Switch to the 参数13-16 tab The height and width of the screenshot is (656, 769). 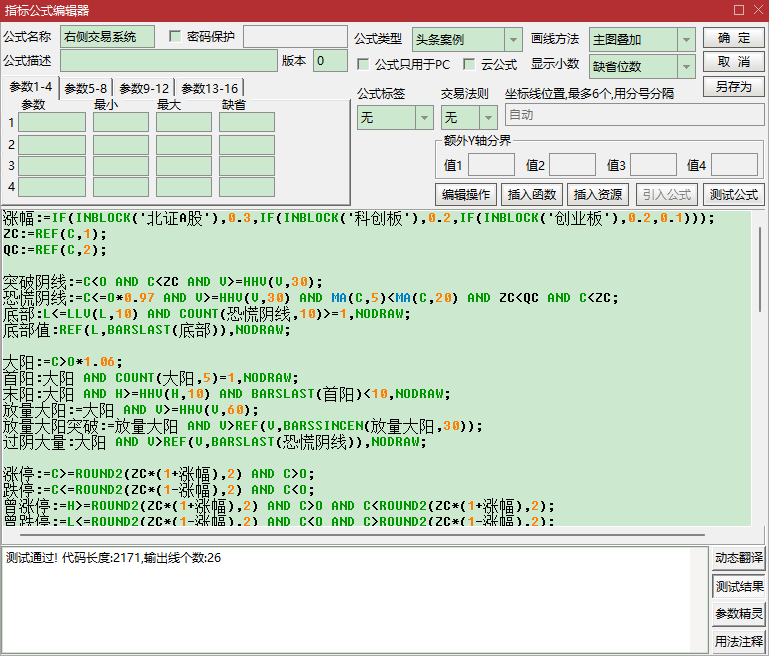click(x=209, y=88)
